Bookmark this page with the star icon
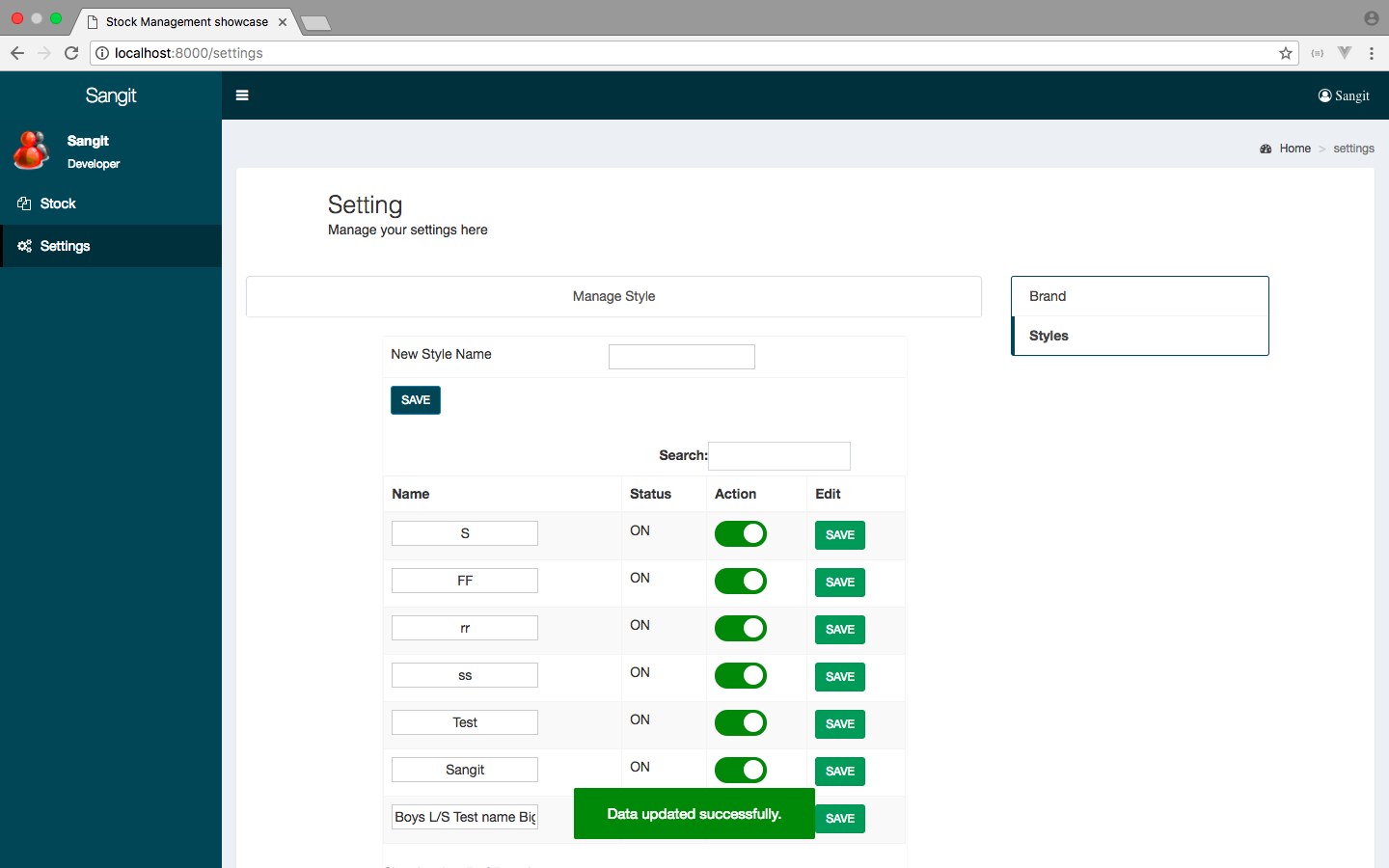 coord(1285,53)
